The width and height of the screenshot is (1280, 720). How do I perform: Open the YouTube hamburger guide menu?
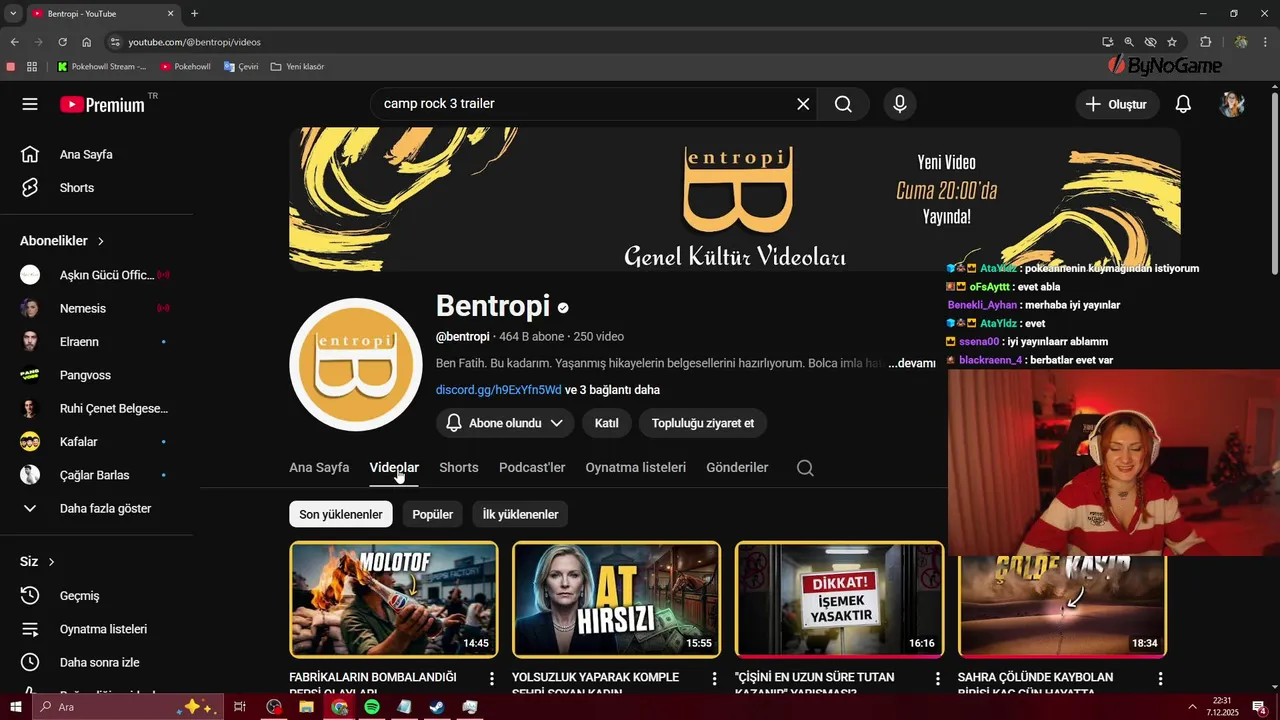click(30, 104)
